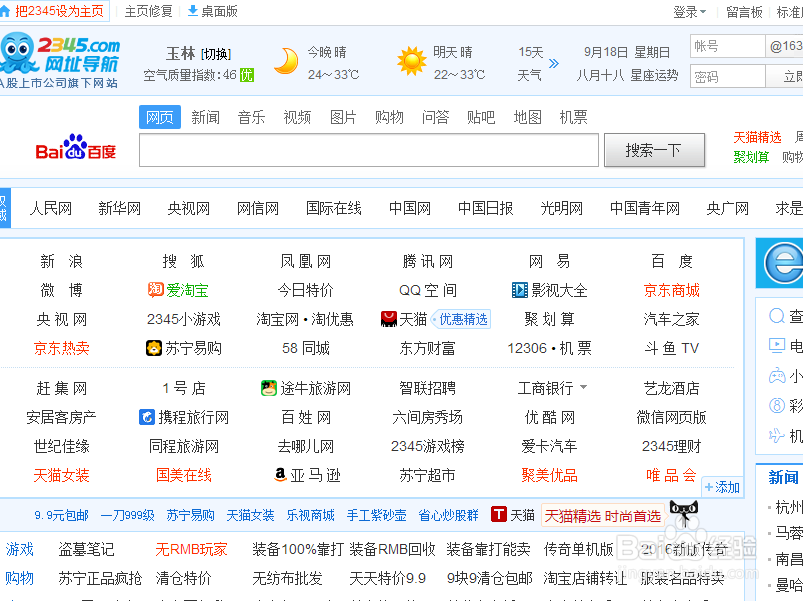Screen dimensions: 803x601
Task: Click the large blue browser e icon
Action: tap(783, 264)
